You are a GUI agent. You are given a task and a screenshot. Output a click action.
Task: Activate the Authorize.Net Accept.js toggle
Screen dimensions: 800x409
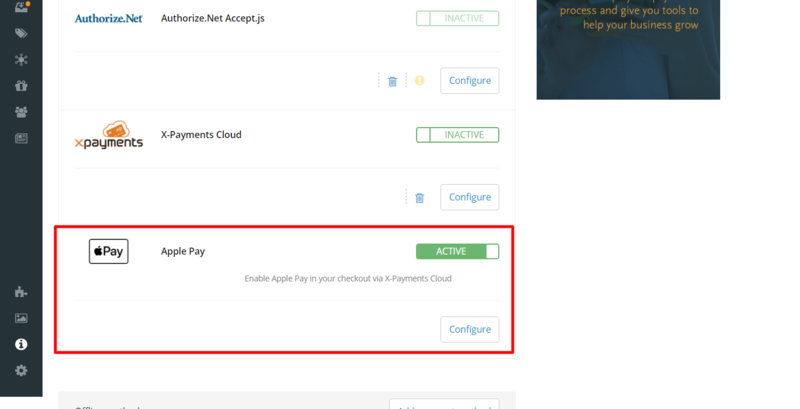pyautogui.click(x=457, y=18)
